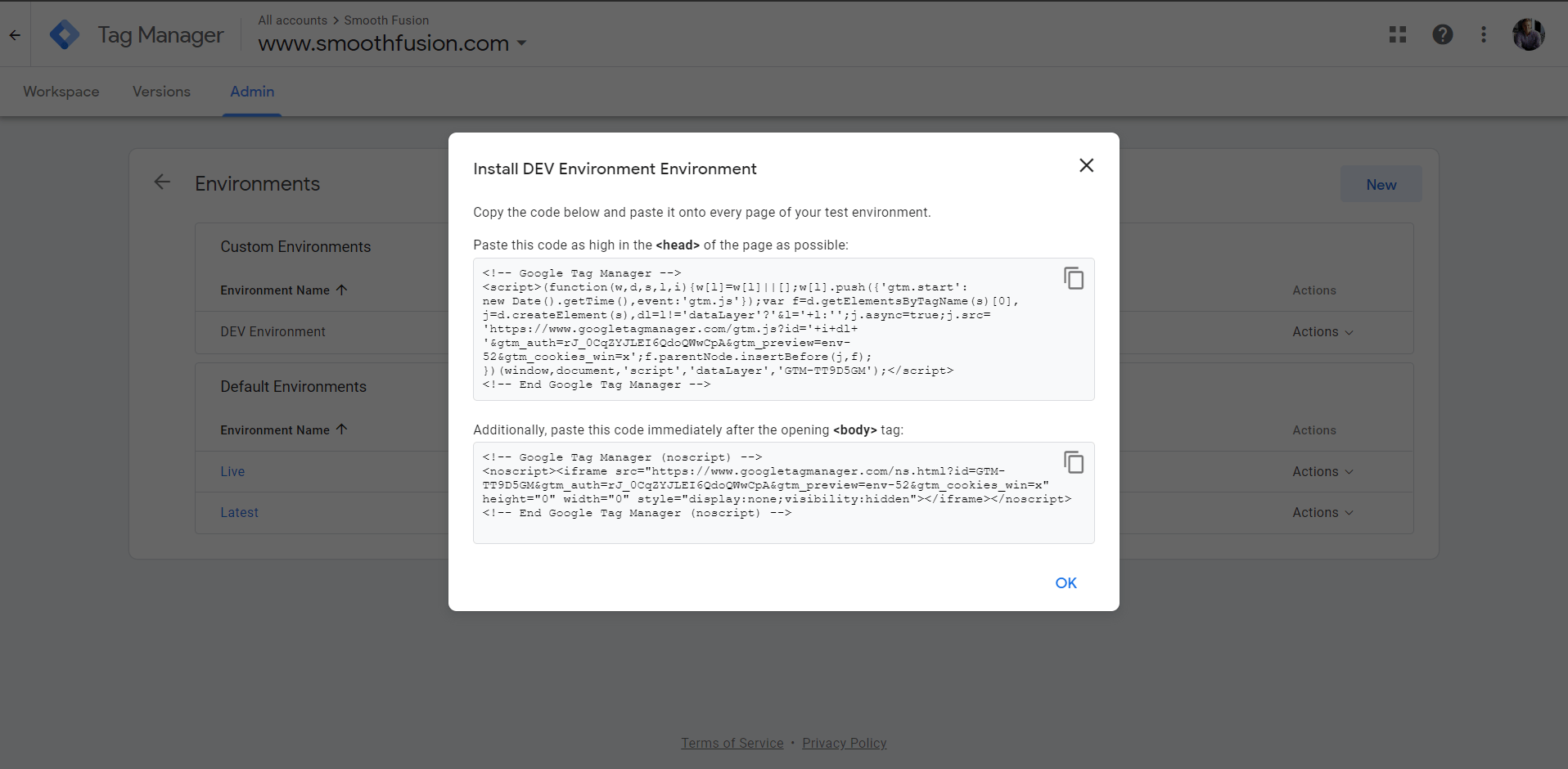The image size is (1568, 769).
Task: Confirm the dialog with OK
Action: pos(1066,582)
